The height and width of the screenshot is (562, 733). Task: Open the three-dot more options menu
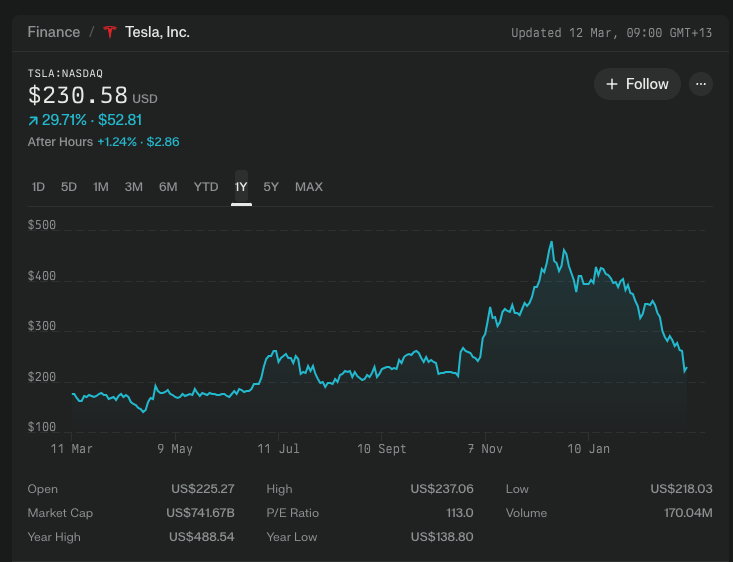pyautogui.click(x=701, y=84)
